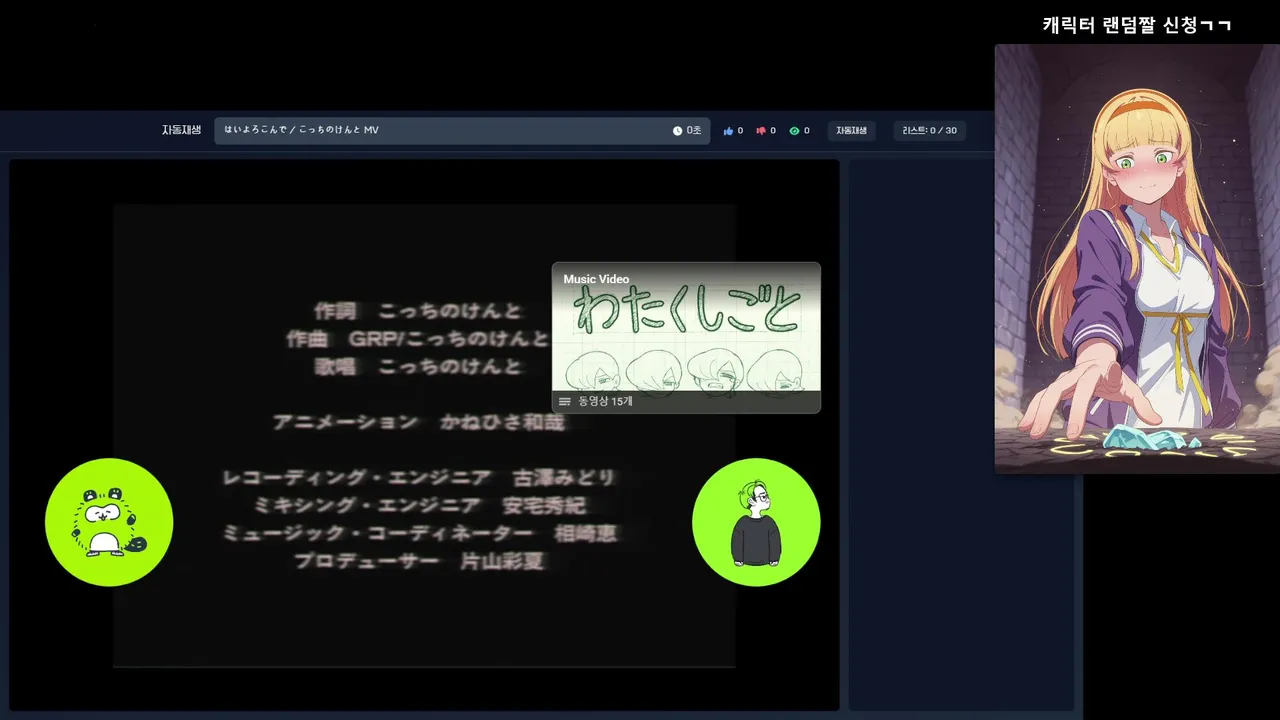Click the 'Music Video' label on the card
1280x720 pixels.
click(596, 279)
